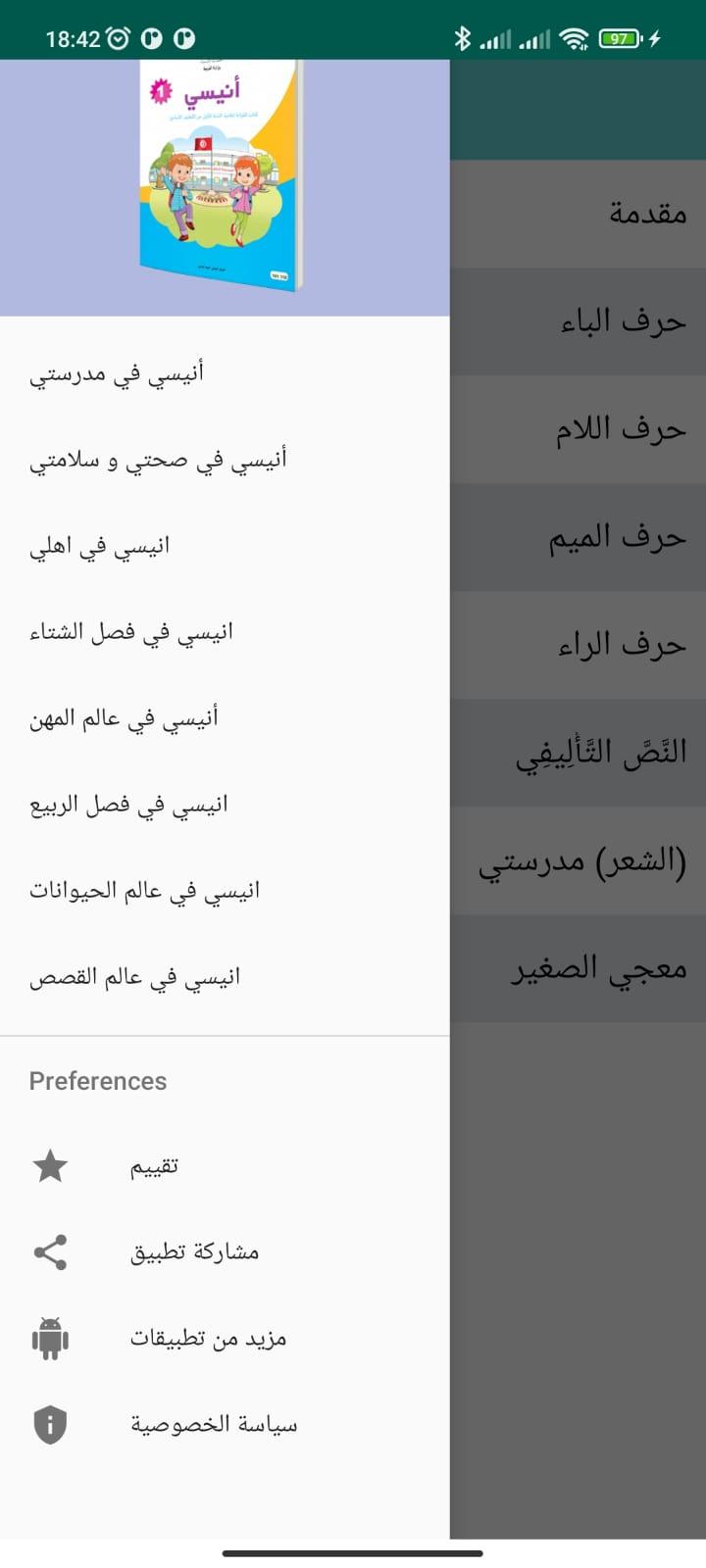Open انيسي في اهلي section
Image resolution: width=706 pixels, height=1568 pixels.
(x=225, y=544)
